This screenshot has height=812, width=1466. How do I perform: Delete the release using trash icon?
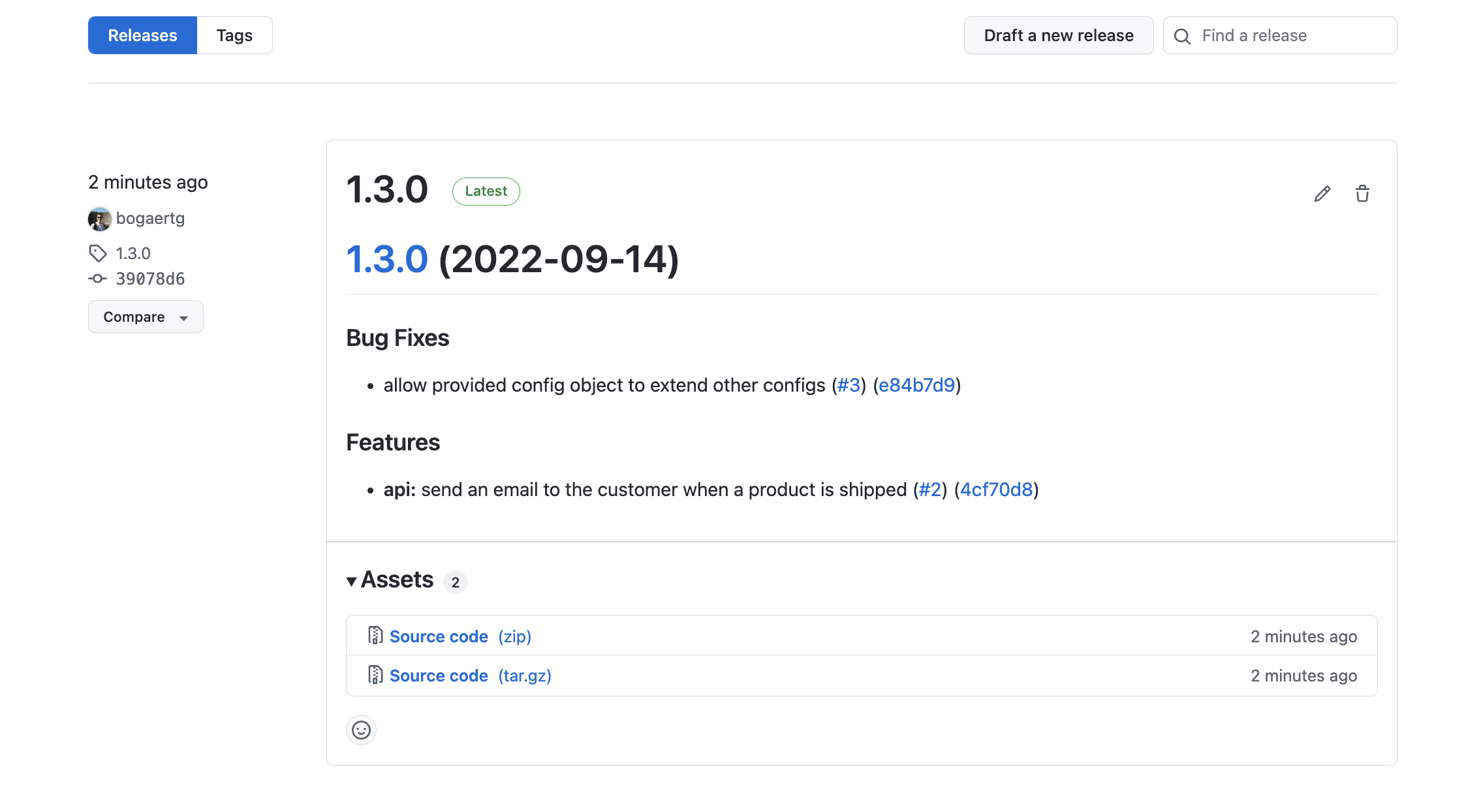(1362, 194)
